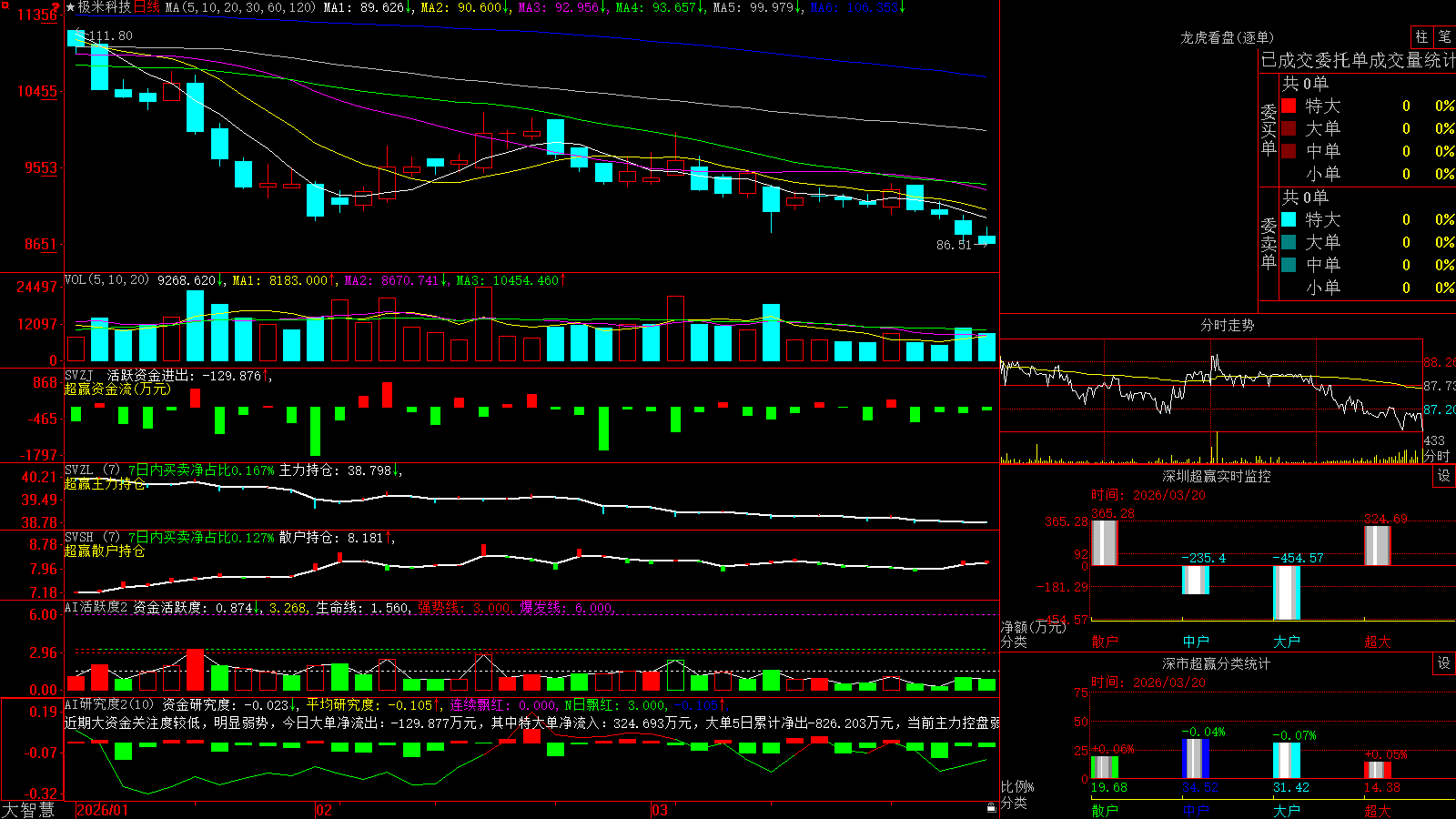This screenshot has width=1456, height=819.
Task: Click the 86.51 low price label
Action: pyautogui.click(x=954, y=245)
